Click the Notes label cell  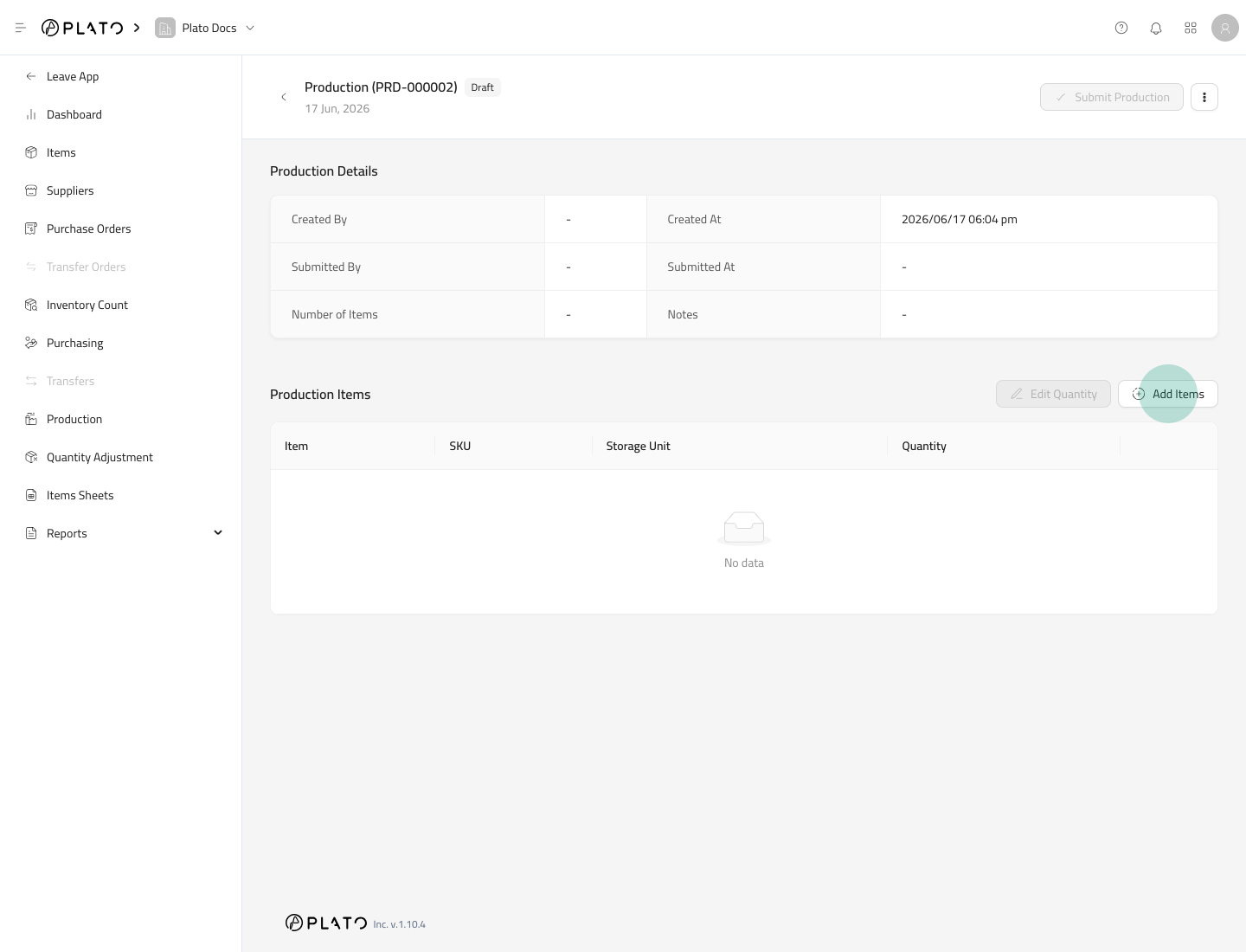763,314
